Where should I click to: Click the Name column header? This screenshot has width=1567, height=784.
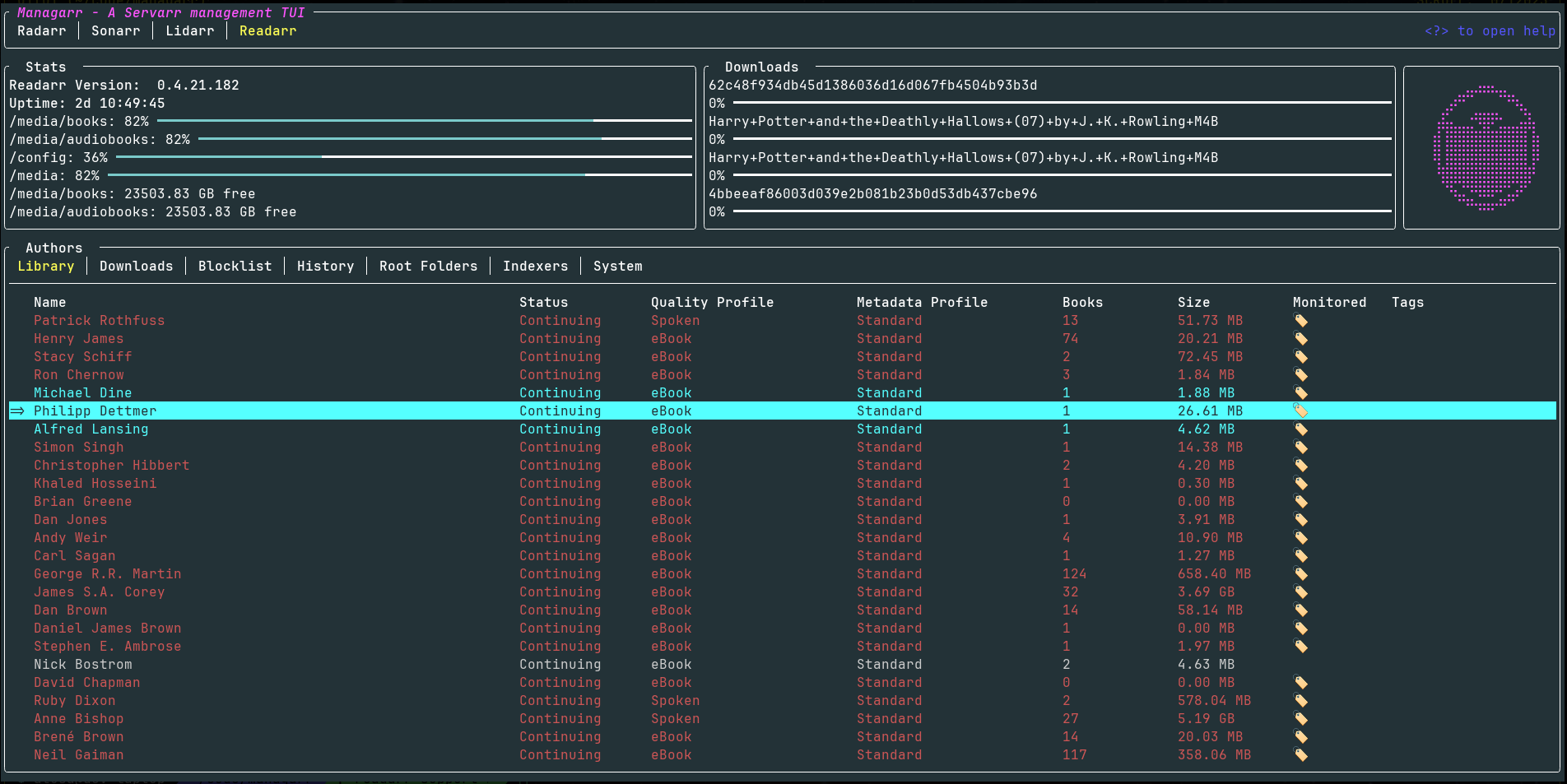(x=49, y=303)
